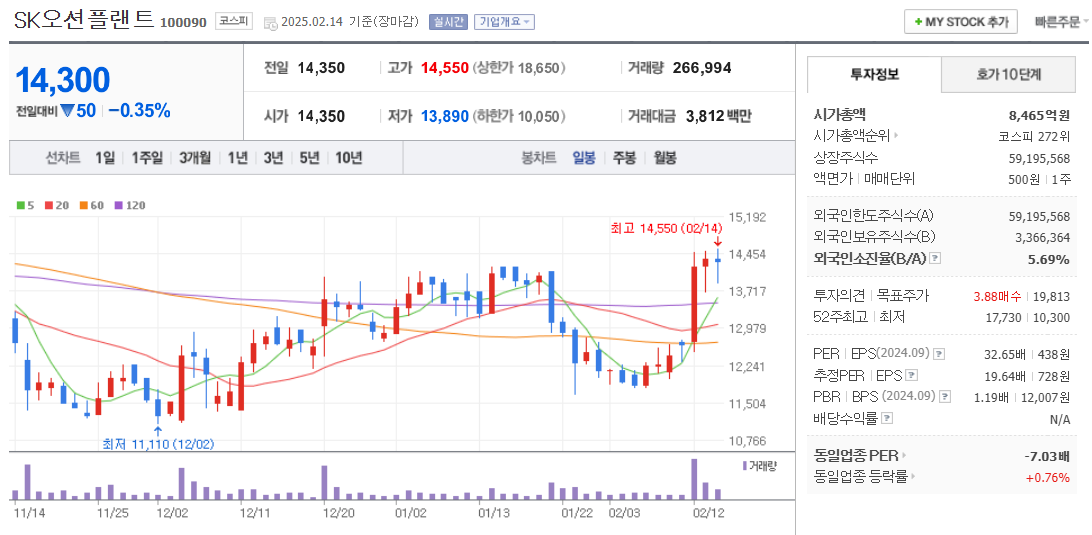Click the question mark icon next to 외국인소진율(B/A)
Screen dimensions: 1092x535
935,258
